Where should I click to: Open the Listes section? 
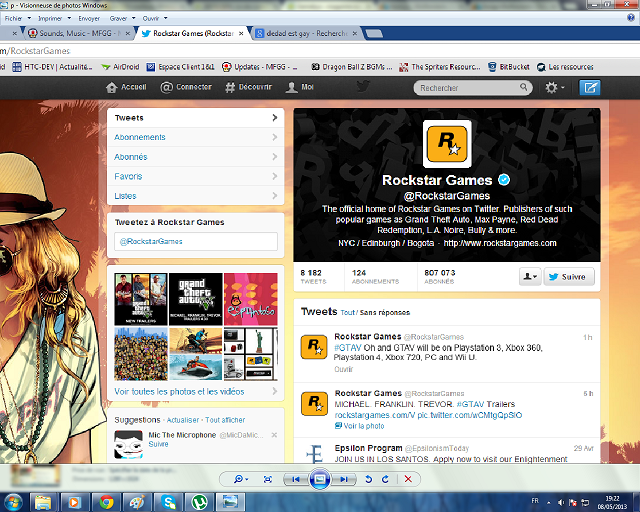(196, 196)
